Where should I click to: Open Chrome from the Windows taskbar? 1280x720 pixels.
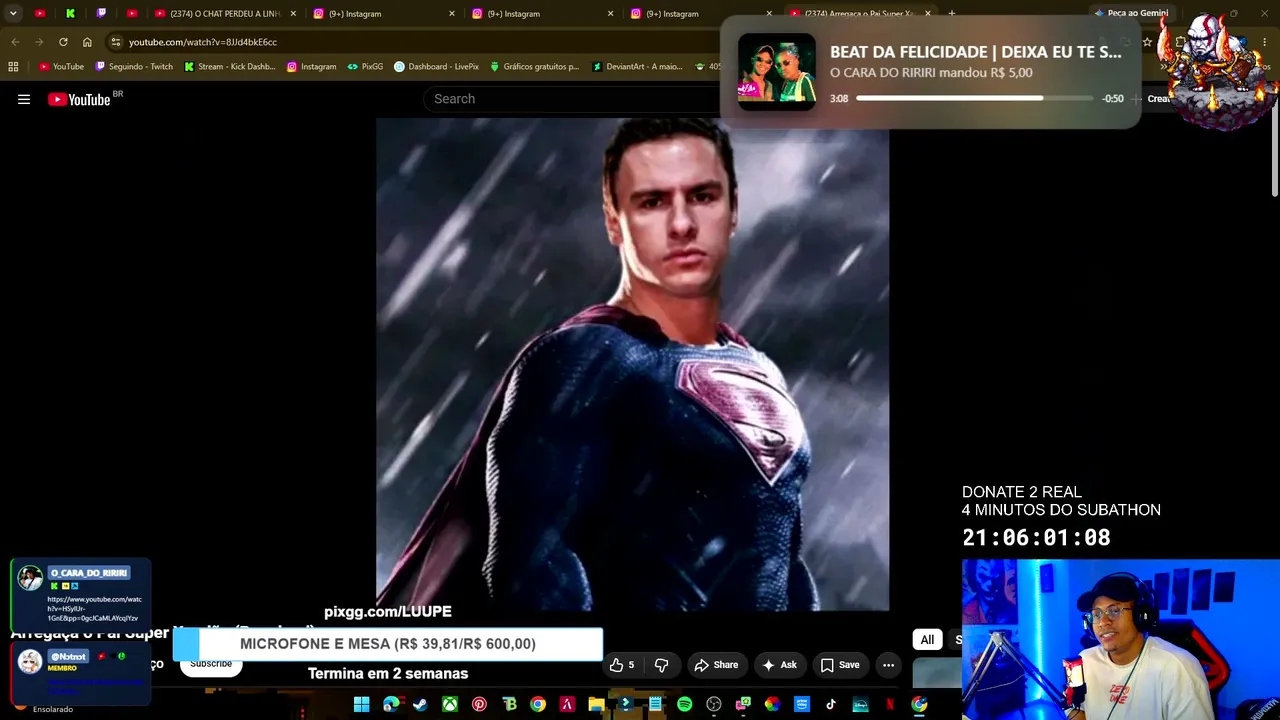pyautogui.click(x=537, y=704)
